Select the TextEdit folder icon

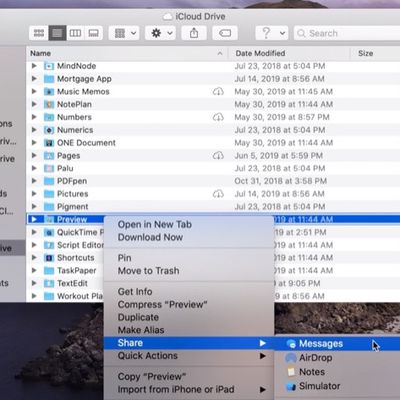(49, 283)
